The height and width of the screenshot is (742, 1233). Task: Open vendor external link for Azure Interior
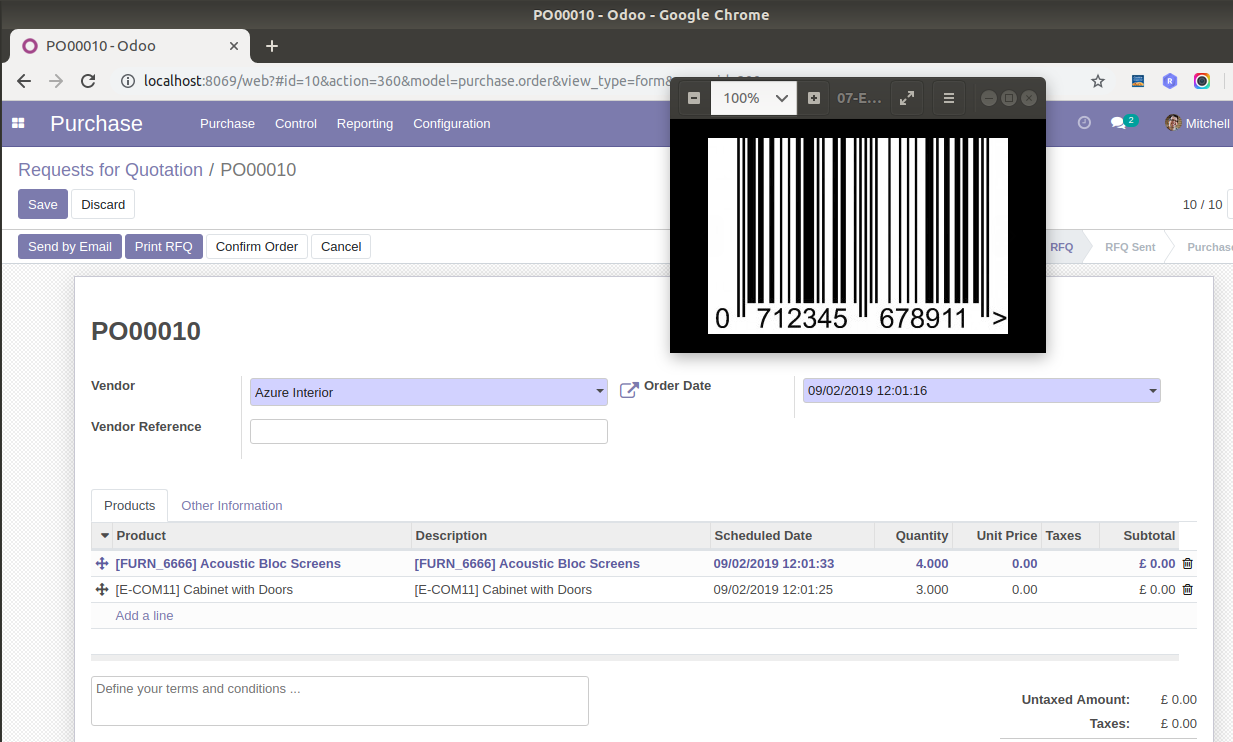click(x=629, y=390)
